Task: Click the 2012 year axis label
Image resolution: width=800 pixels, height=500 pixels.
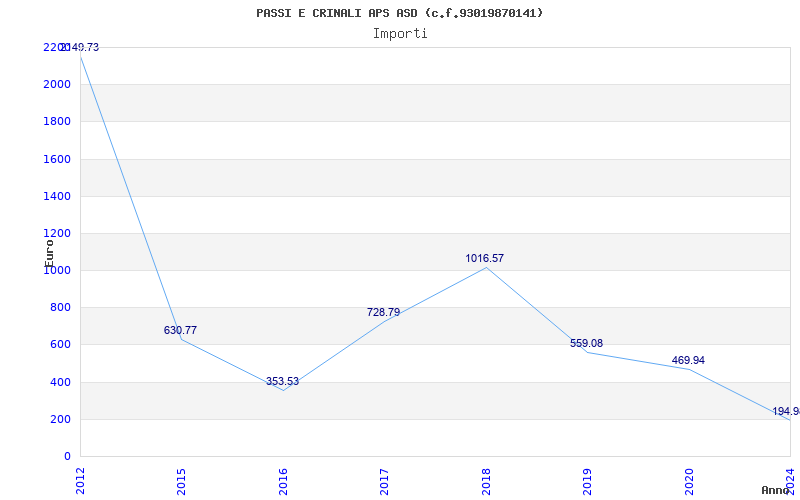Action: click(x=80, y=481)
